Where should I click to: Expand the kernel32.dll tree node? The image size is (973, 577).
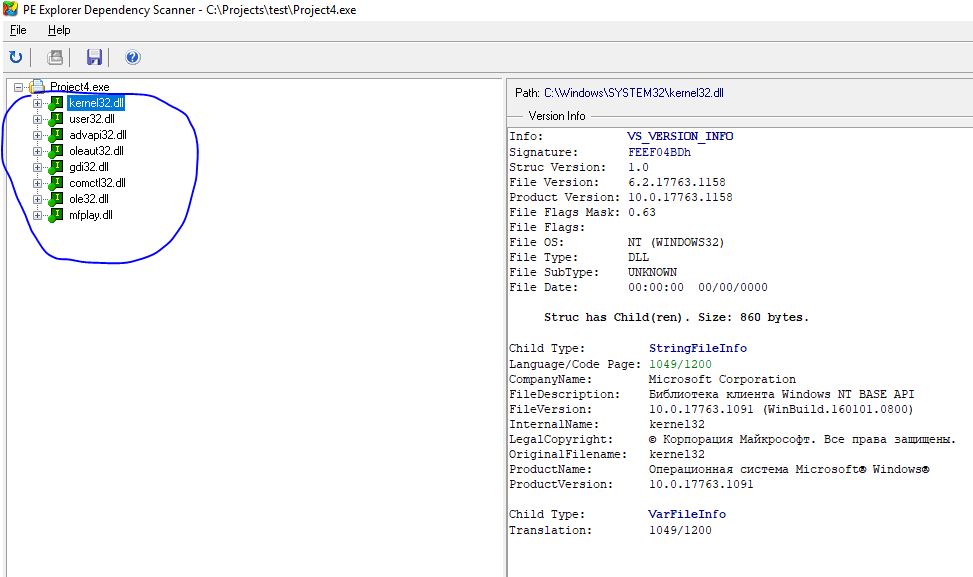tap(38, 103)
